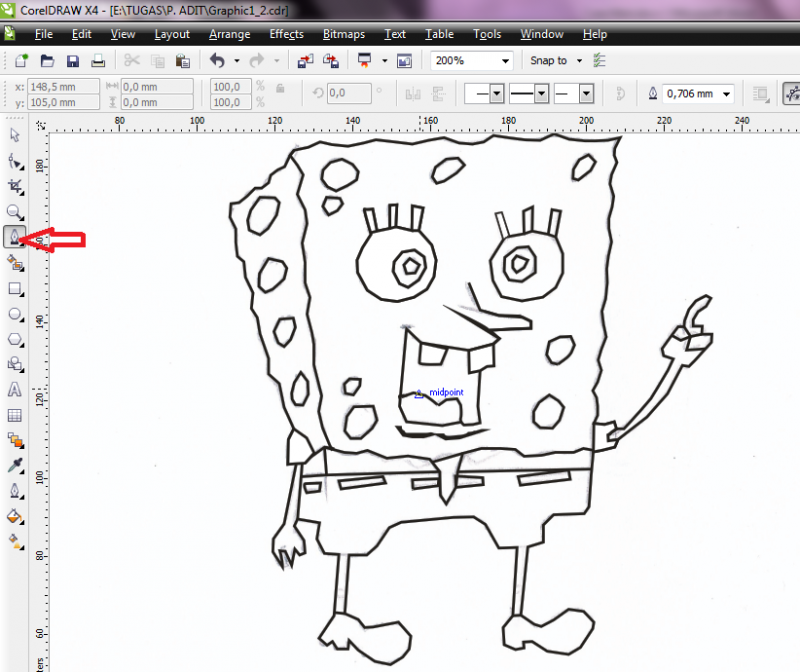This screenshot has height=672, width=800.
Task: Click the y position field 105,0 mm
Action: tap(63, 102)
